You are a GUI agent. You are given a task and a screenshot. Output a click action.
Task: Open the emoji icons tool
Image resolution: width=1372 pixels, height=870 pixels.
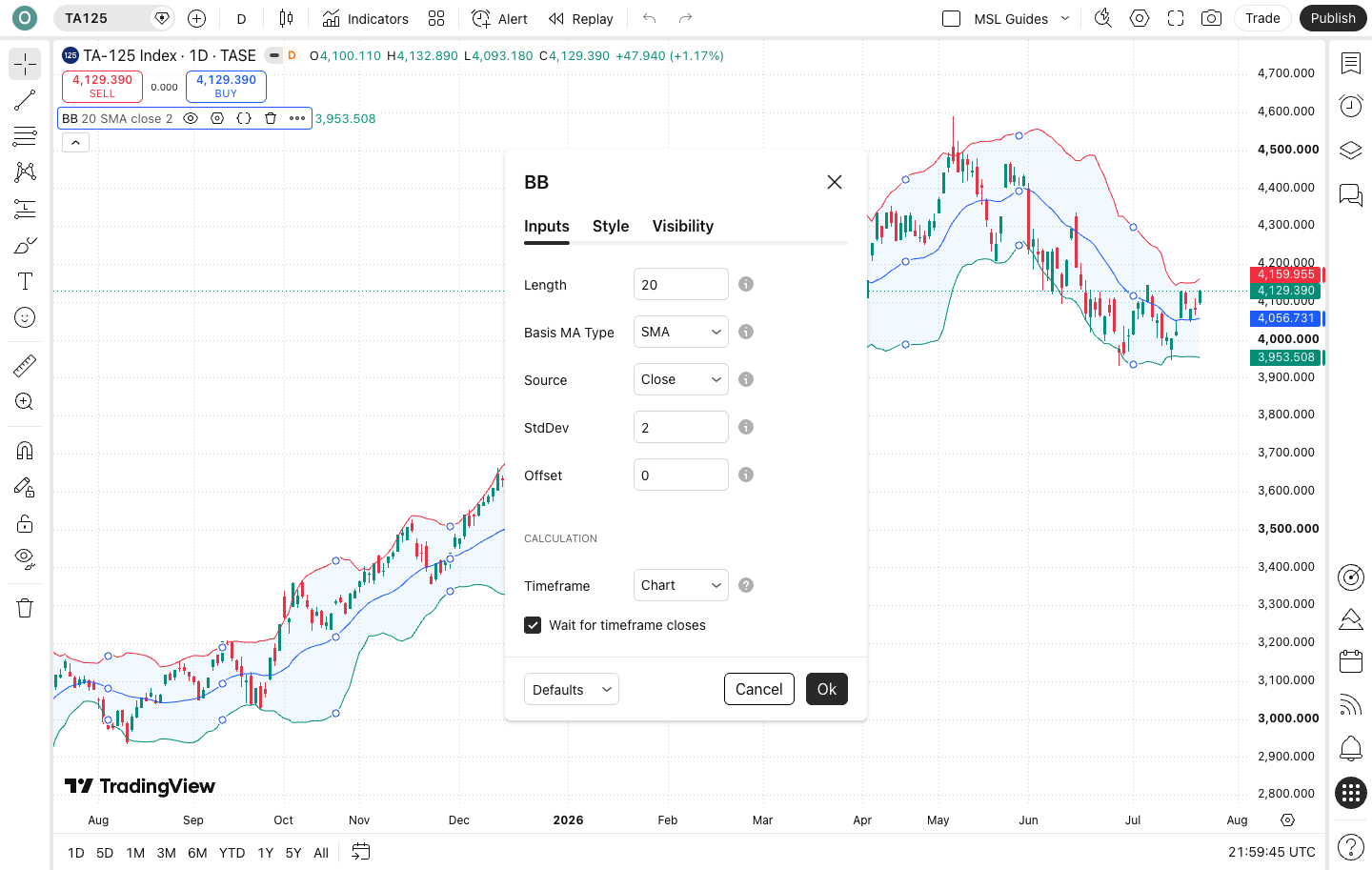coord(25,317)
